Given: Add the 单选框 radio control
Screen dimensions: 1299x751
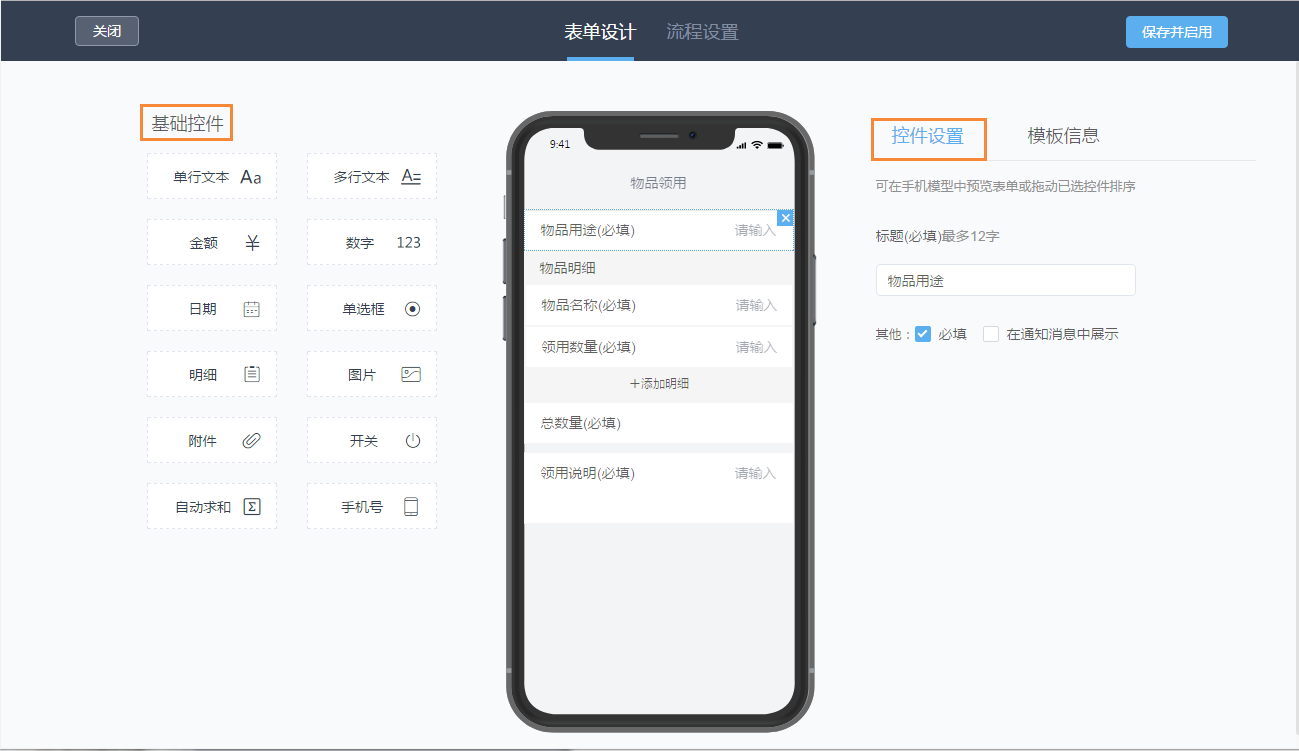Looking at the screenshot, I should click(x=371, y=308).
